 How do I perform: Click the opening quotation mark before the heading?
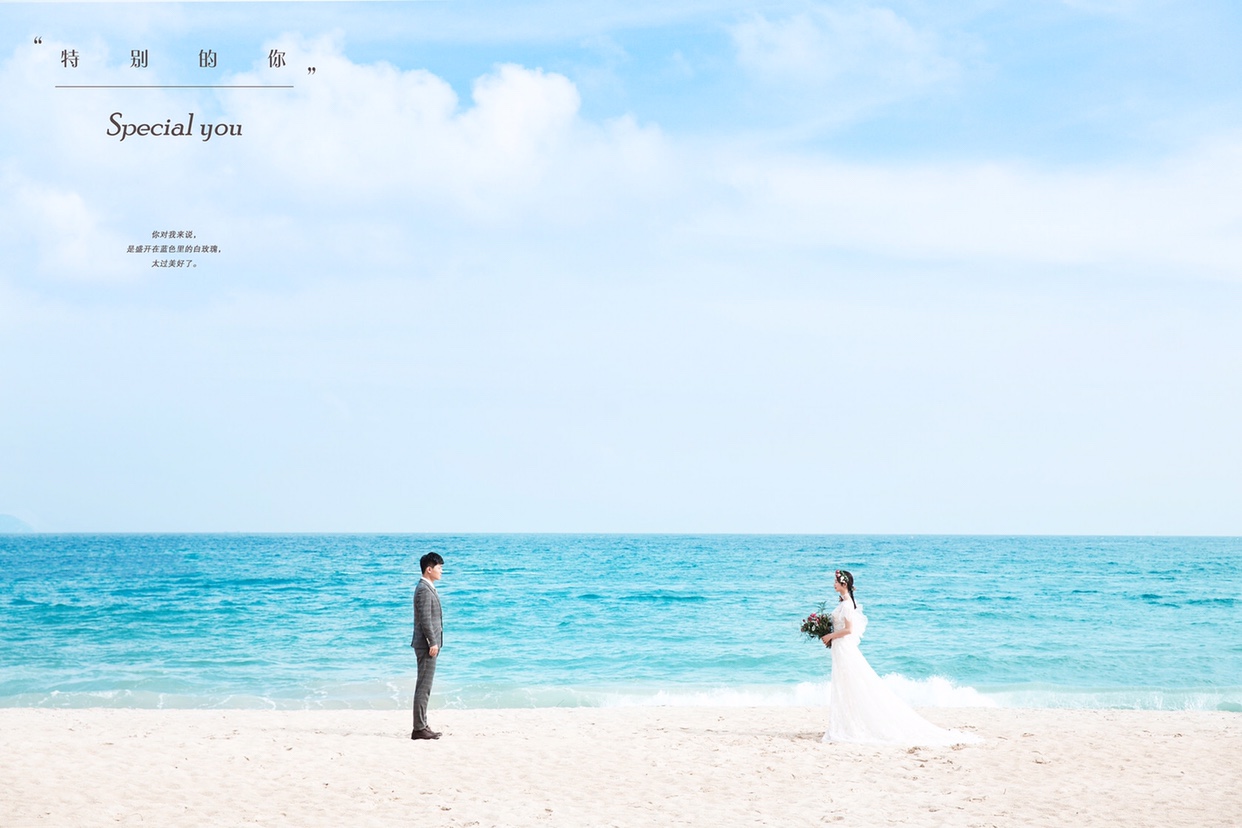(x=38, y=42)
